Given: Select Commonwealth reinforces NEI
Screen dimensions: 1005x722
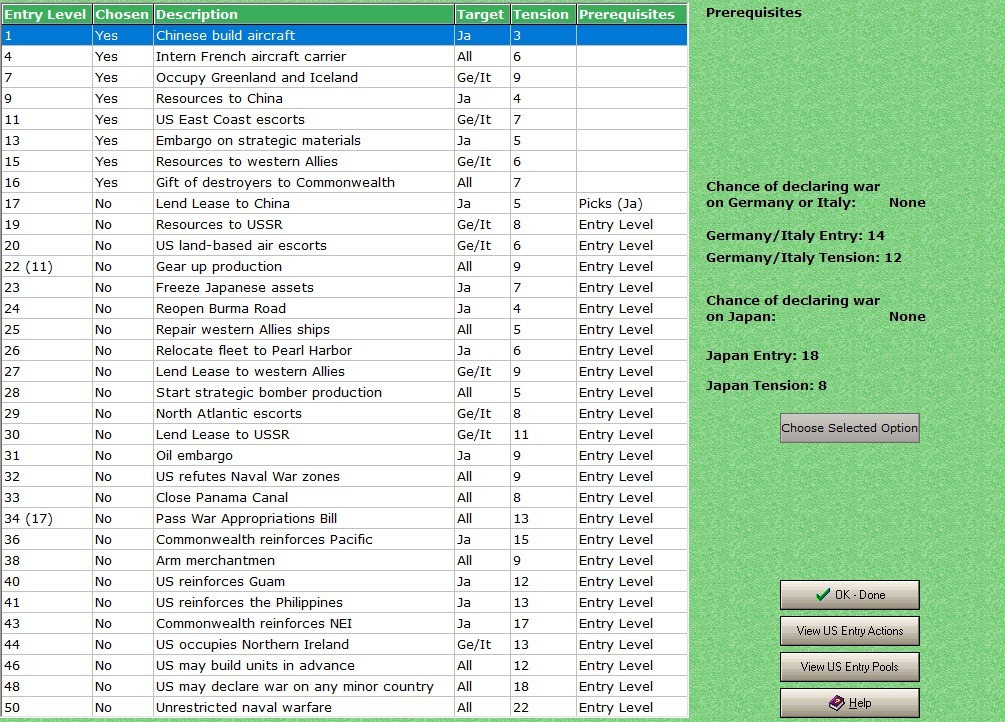Looking at the screenshot, I should [x=345, y=623].
